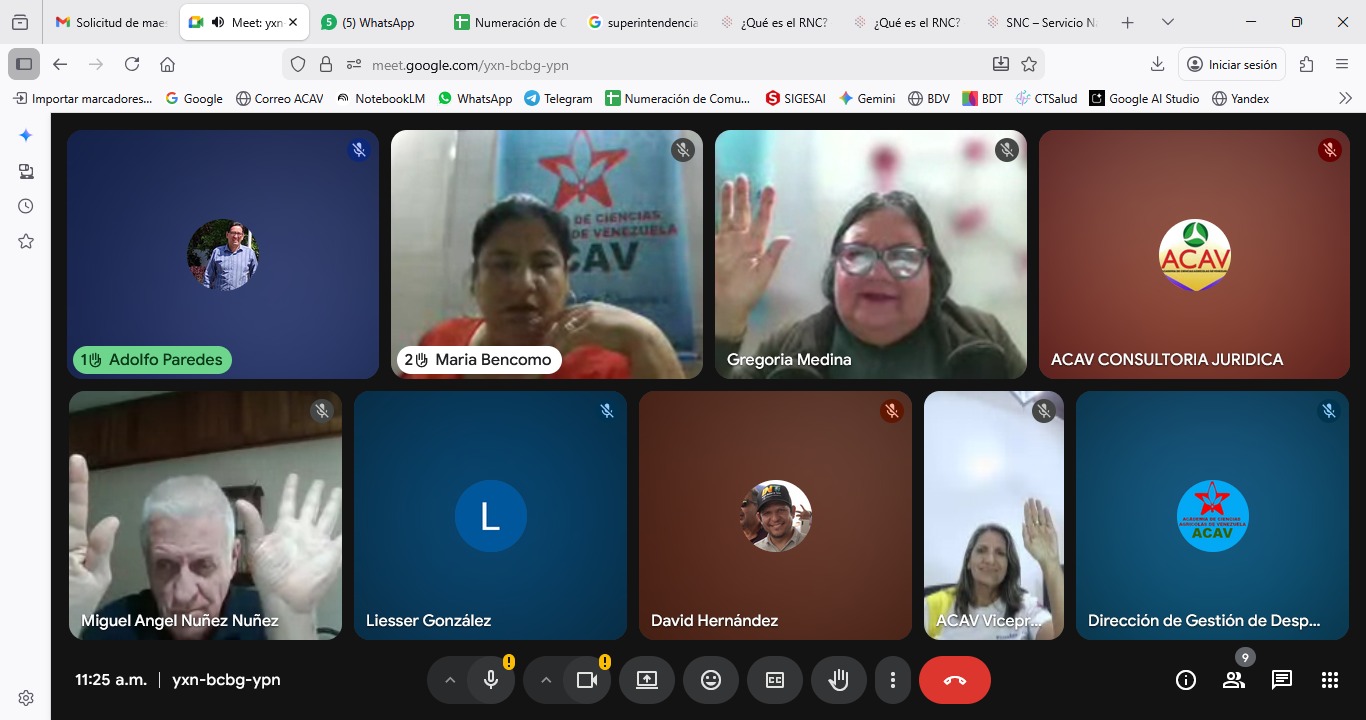Switch to the Numeración de C spreadsheet tab
Viewport: 1366px width, 720px height.
click(510, 22)
